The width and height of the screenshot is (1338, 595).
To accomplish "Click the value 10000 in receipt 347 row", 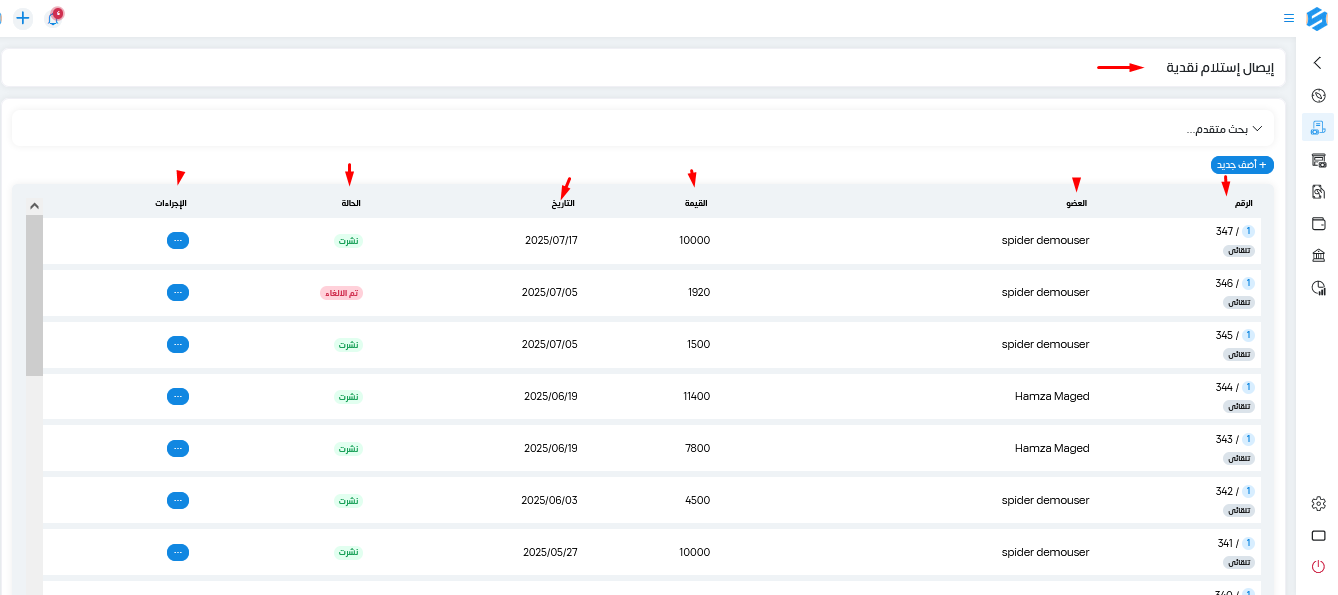I will [x=694, y=240].
